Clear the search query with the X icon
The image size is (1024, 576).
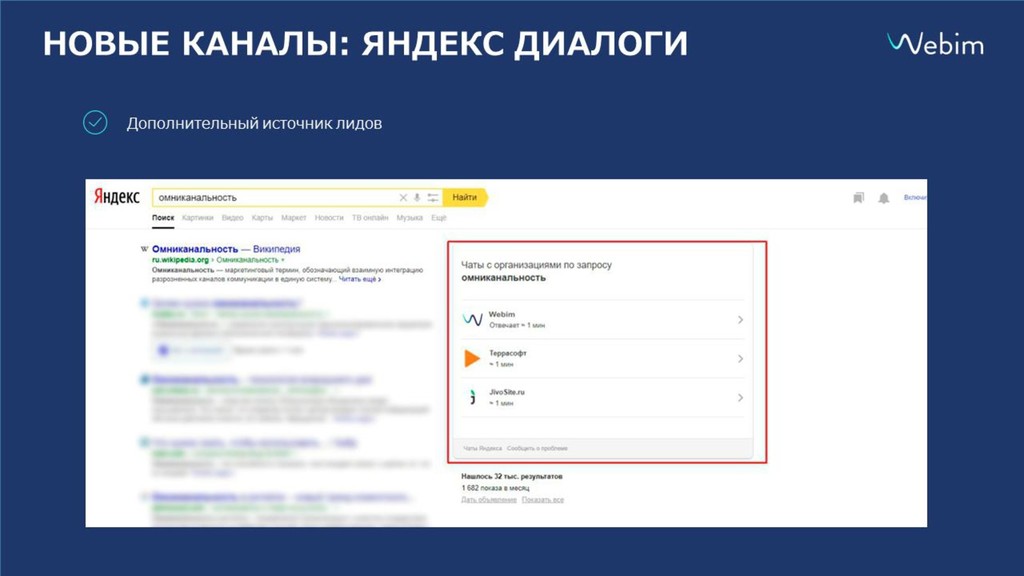[x=403, y=197]
